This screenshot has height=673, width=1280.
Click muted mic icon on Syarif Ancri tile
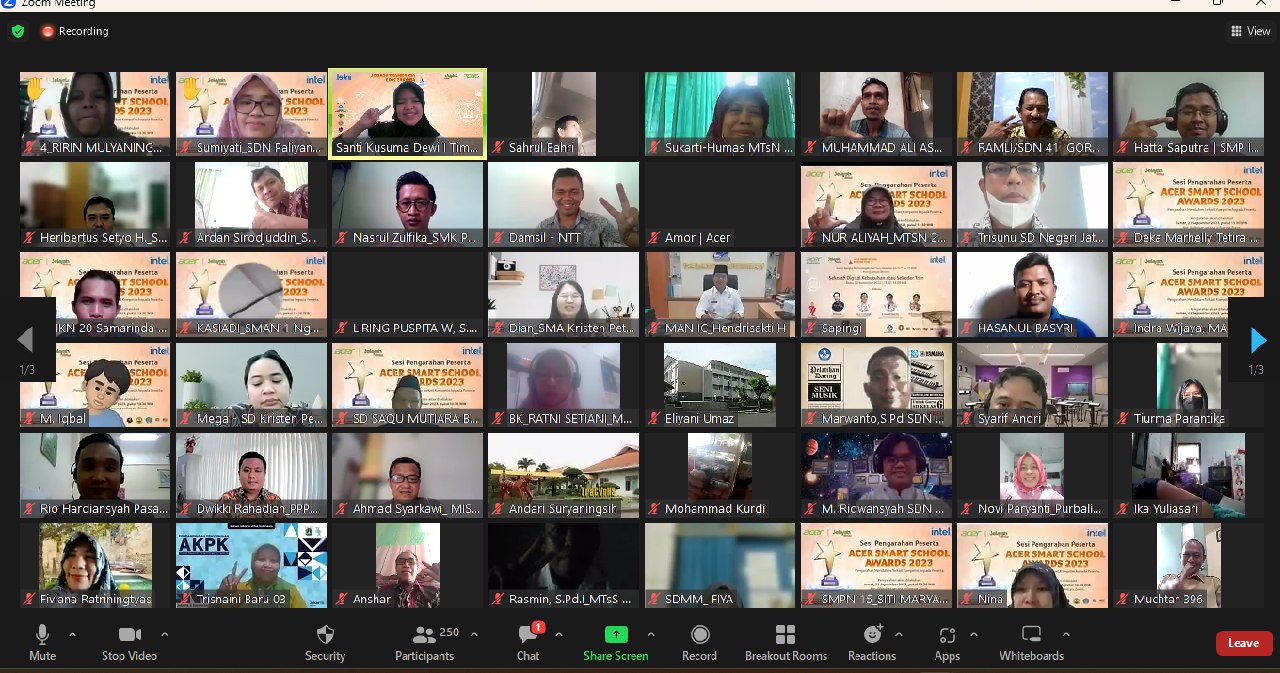pyautogui.click(x=966, y=419)
